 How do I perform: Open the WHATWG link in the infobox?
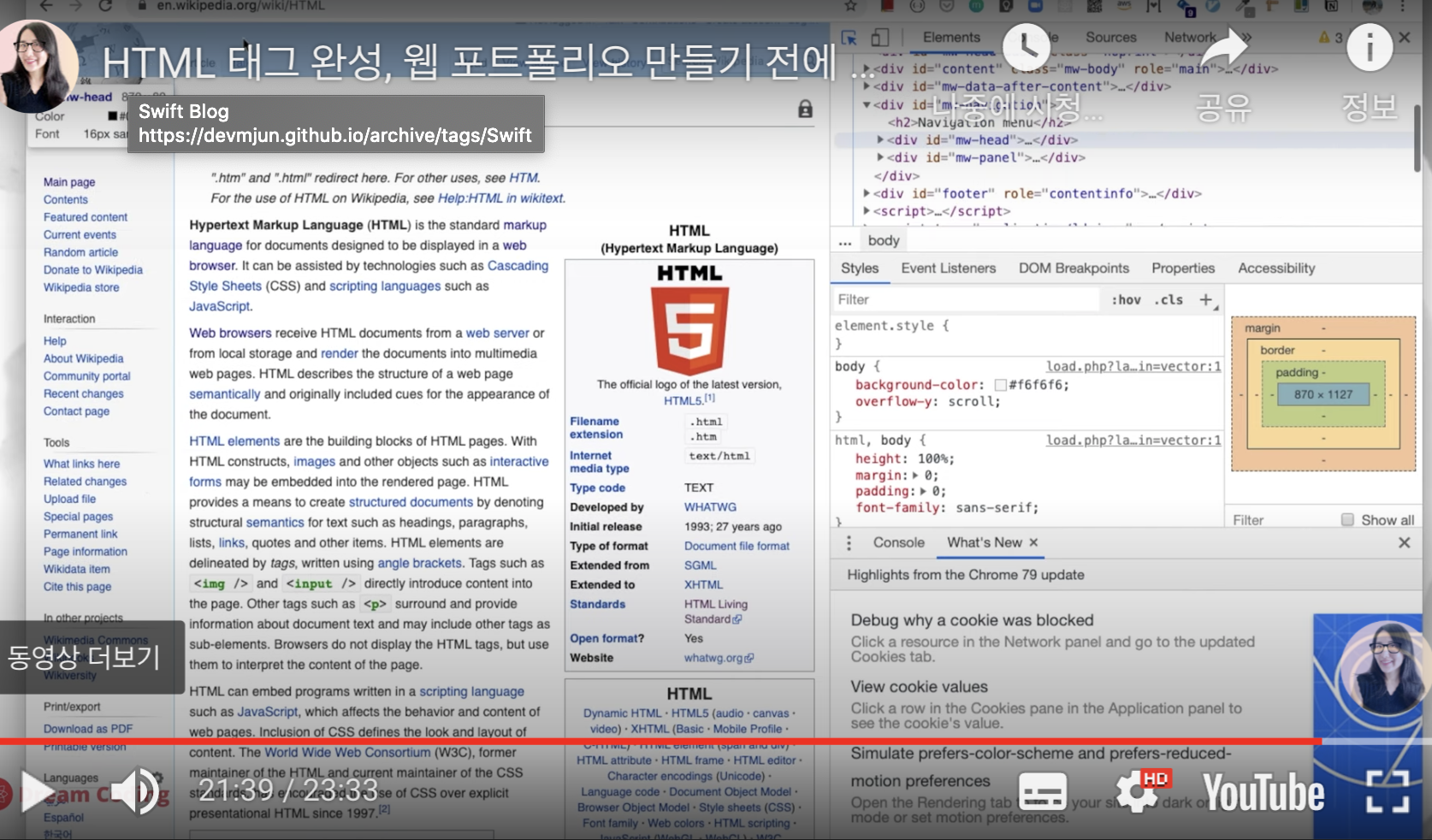pos(710,507)
